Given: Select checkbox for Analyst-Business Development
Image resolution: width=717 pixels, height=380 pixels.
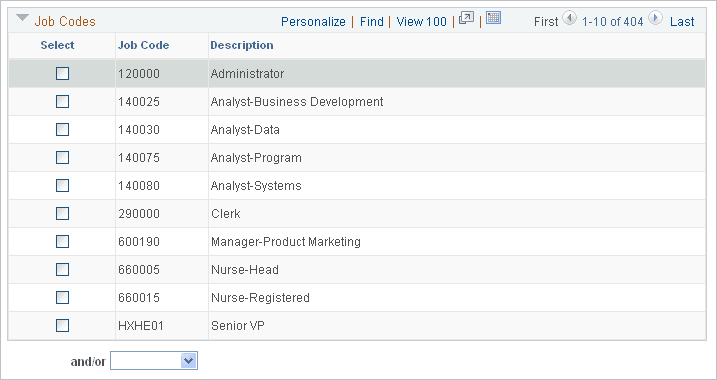Looking at the screenshot, I should (x=63, y=102).
